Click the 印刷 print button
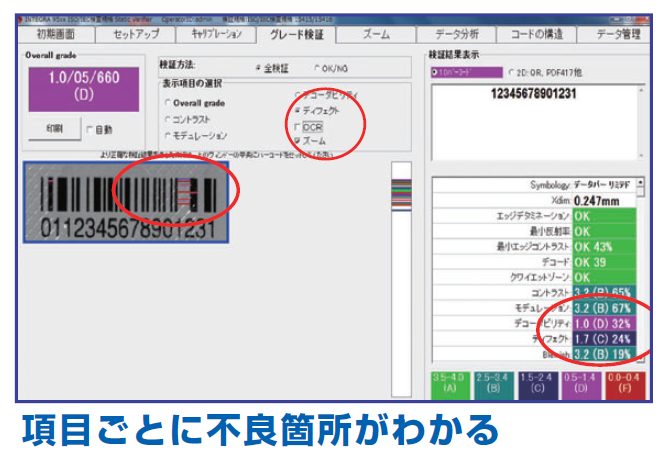665x453 pixels. 54,129
